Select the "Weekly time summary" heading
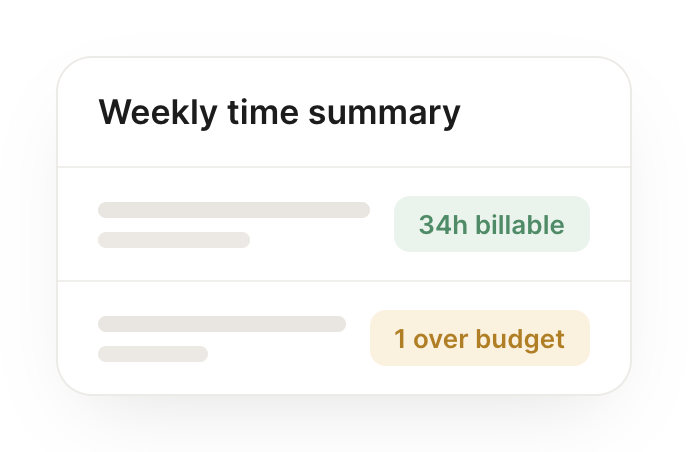 click(x=280, y=113)
